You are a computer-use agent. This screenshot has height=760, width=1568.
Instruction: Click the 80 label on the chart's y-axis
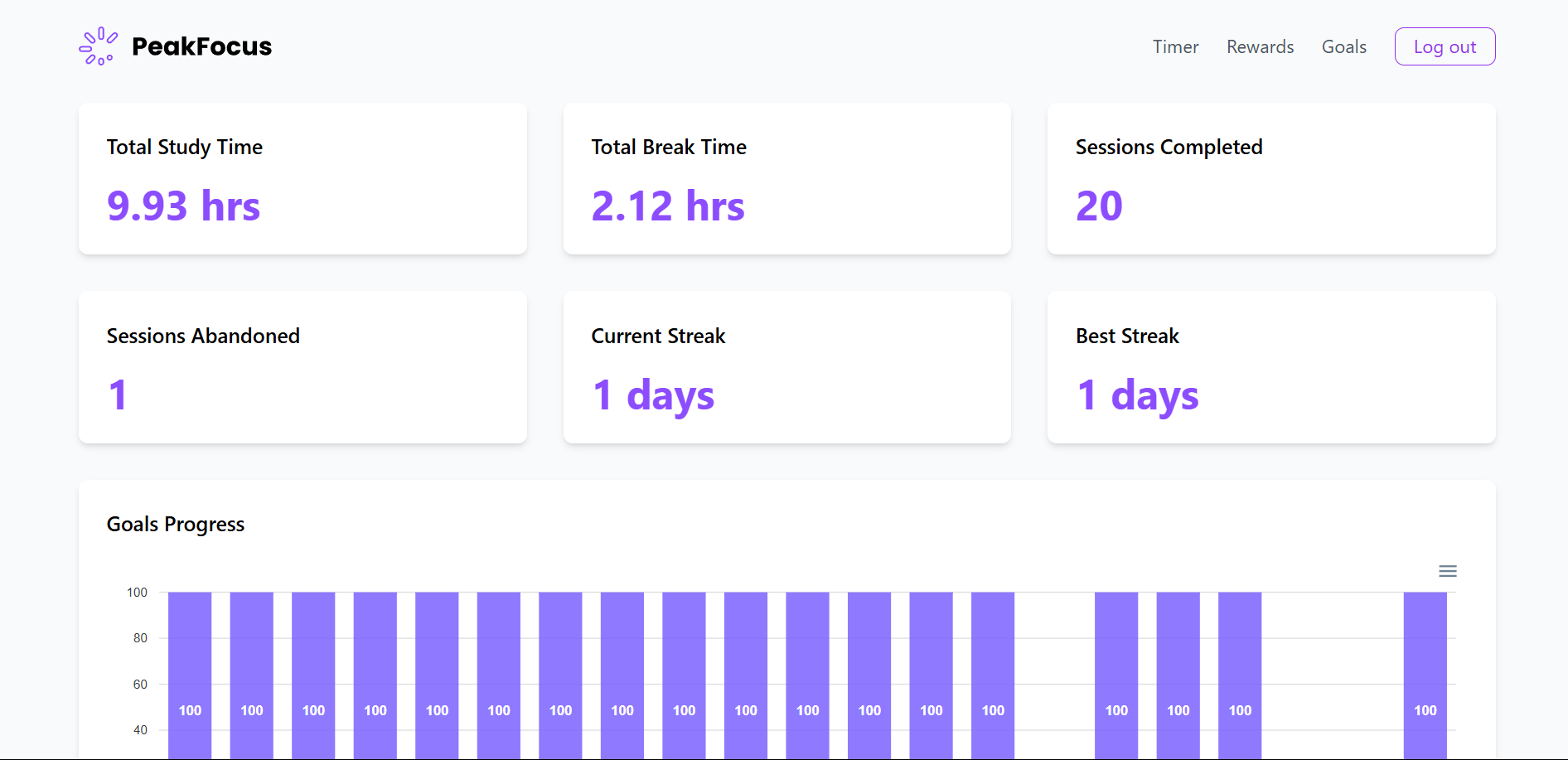(140, 638)
